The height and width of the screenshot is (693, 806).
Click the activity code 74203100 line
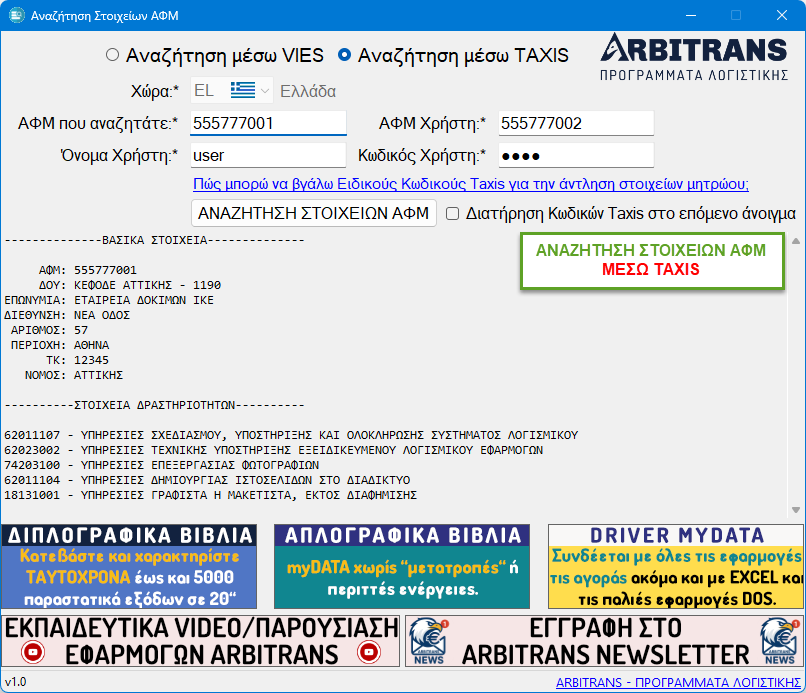[x=161, y=465]
